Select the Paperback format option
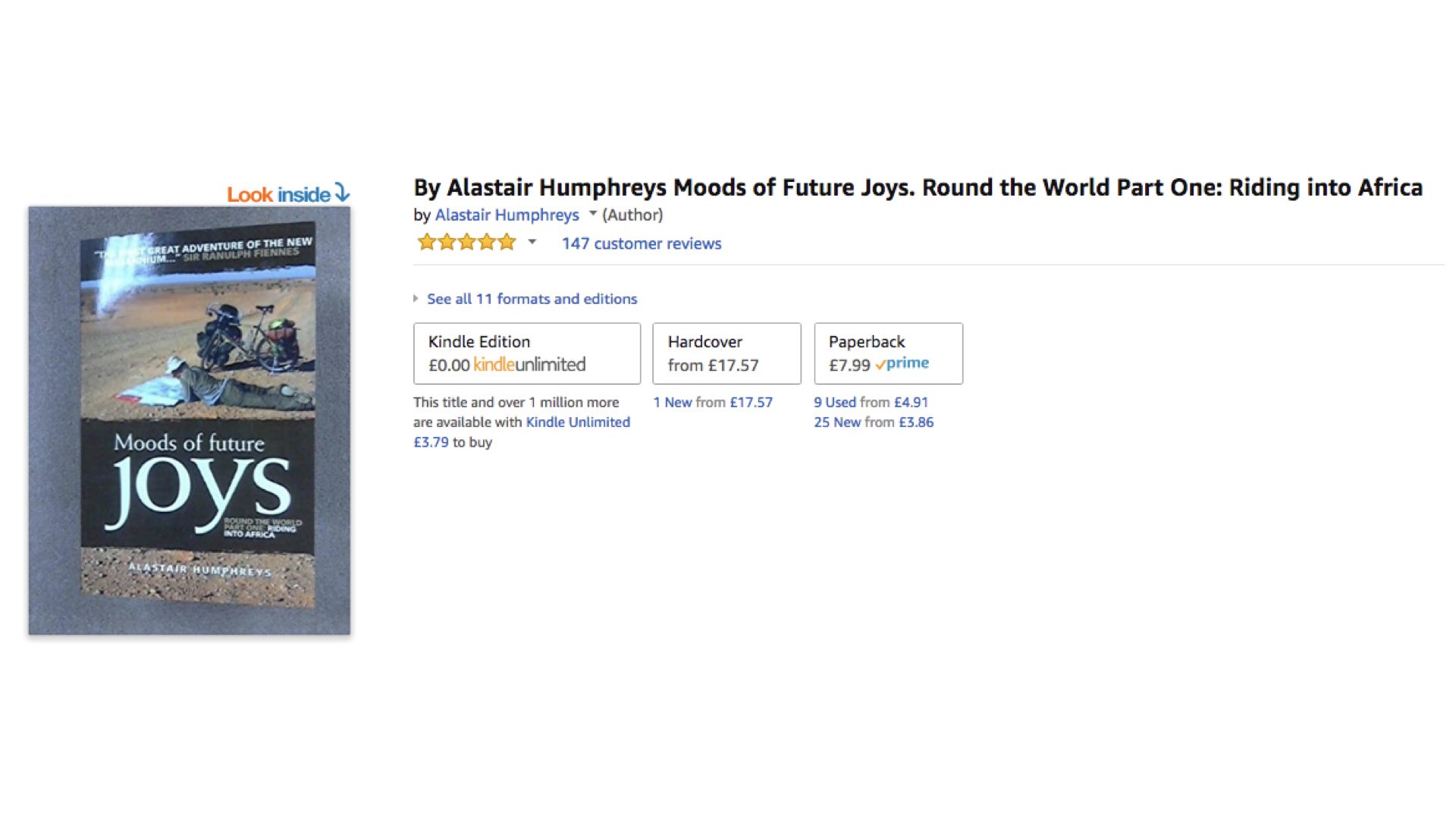 (888, 353)
